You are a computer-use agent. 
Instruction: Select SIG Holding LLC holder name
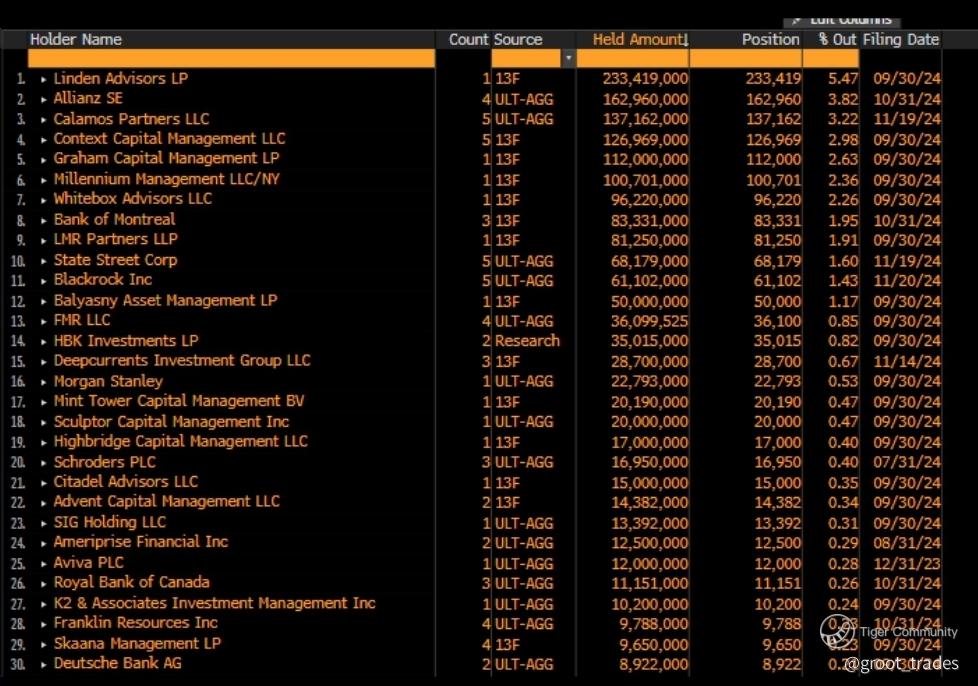pyautogui.click(x=110, y=522)
